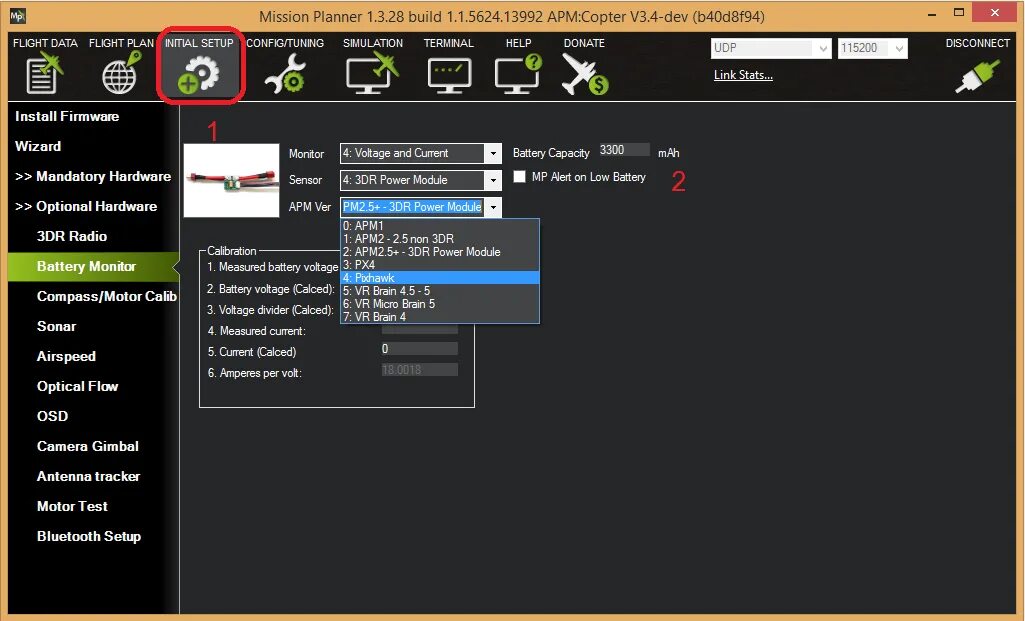Click the Disconnect plug icon
This screenshot has width=1025, height=621.
pos(977,76)
